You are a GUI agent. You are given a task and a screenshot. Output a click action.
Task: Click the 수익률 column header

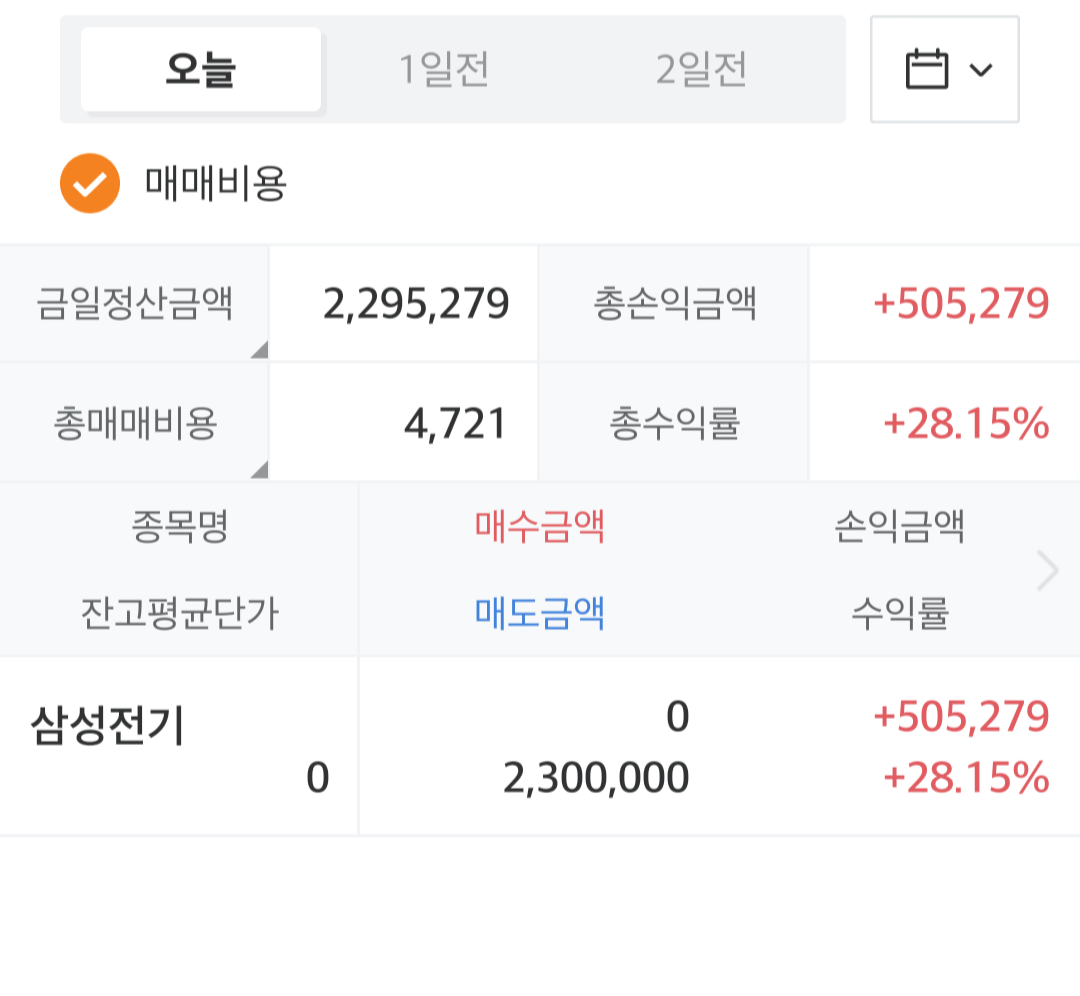899,612
